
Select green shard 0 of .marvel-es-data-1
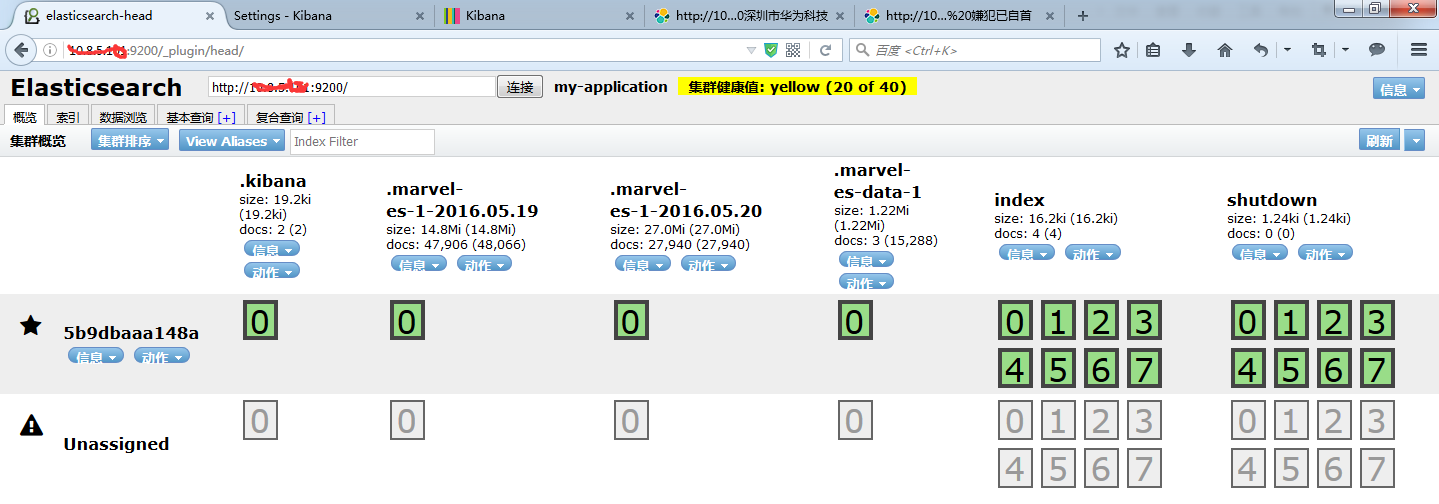click(x=854, y=321)
